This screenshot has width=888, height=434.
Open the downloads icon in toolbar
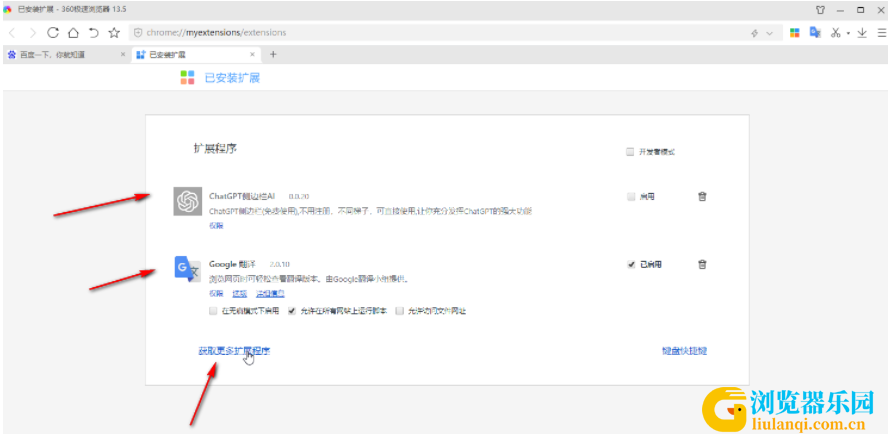coord(862,33)
